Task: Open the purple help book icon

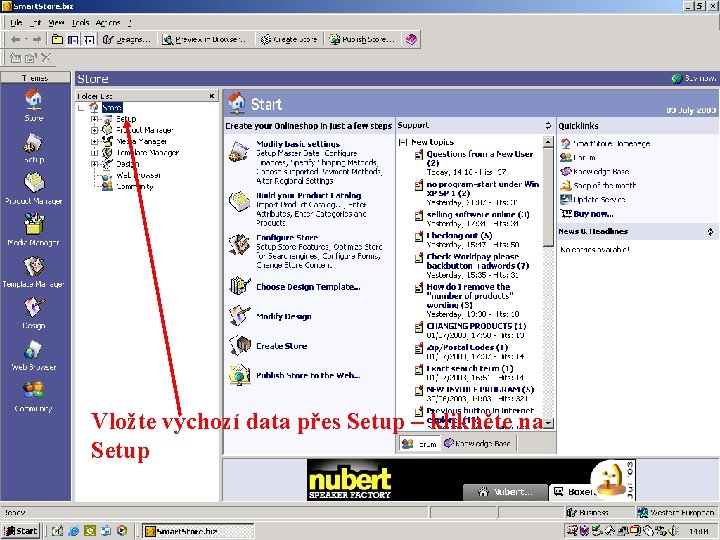Action: (411, 39)
